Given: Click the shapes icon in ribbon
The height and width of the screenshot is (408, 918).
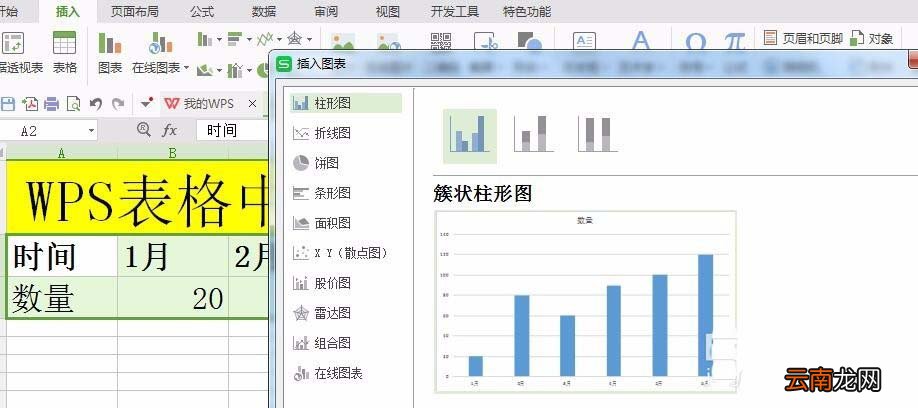Looking at the screenshot, I should (530, 41).
